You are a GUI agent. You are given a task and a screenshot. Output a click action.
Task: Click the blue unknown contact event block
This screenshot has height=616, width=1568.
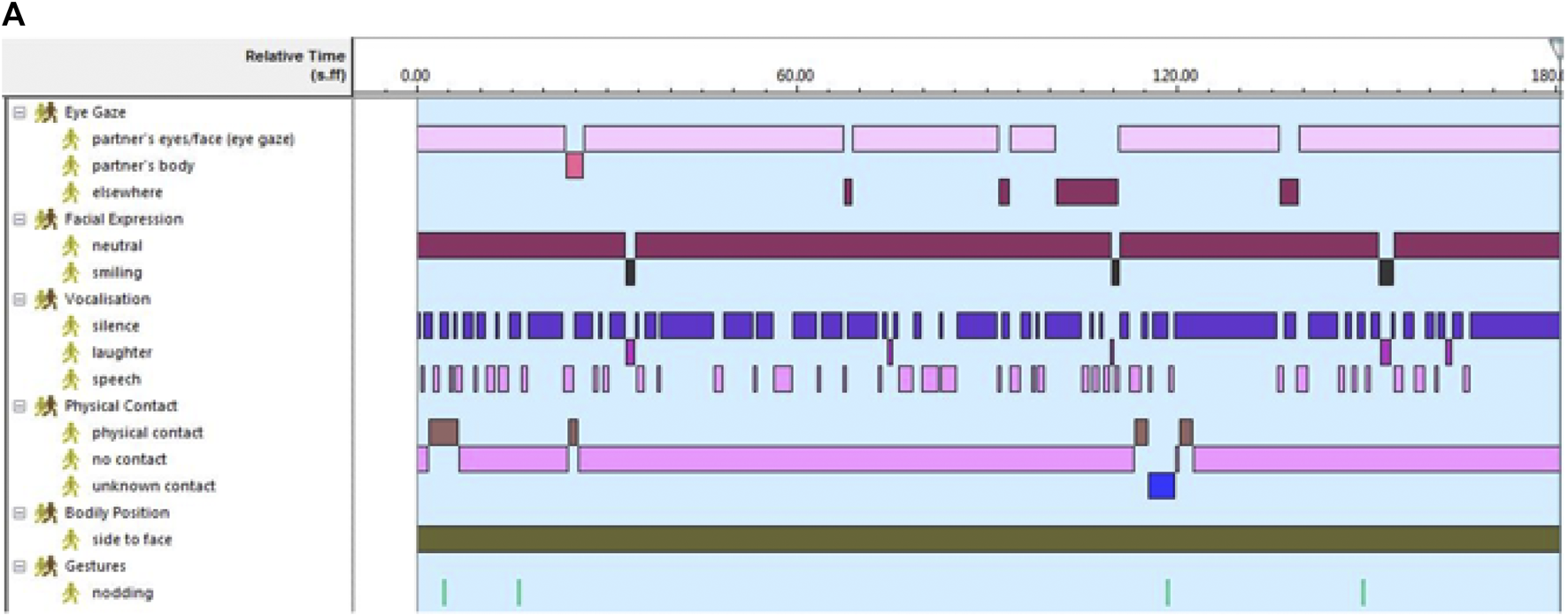click(1161, 486)
